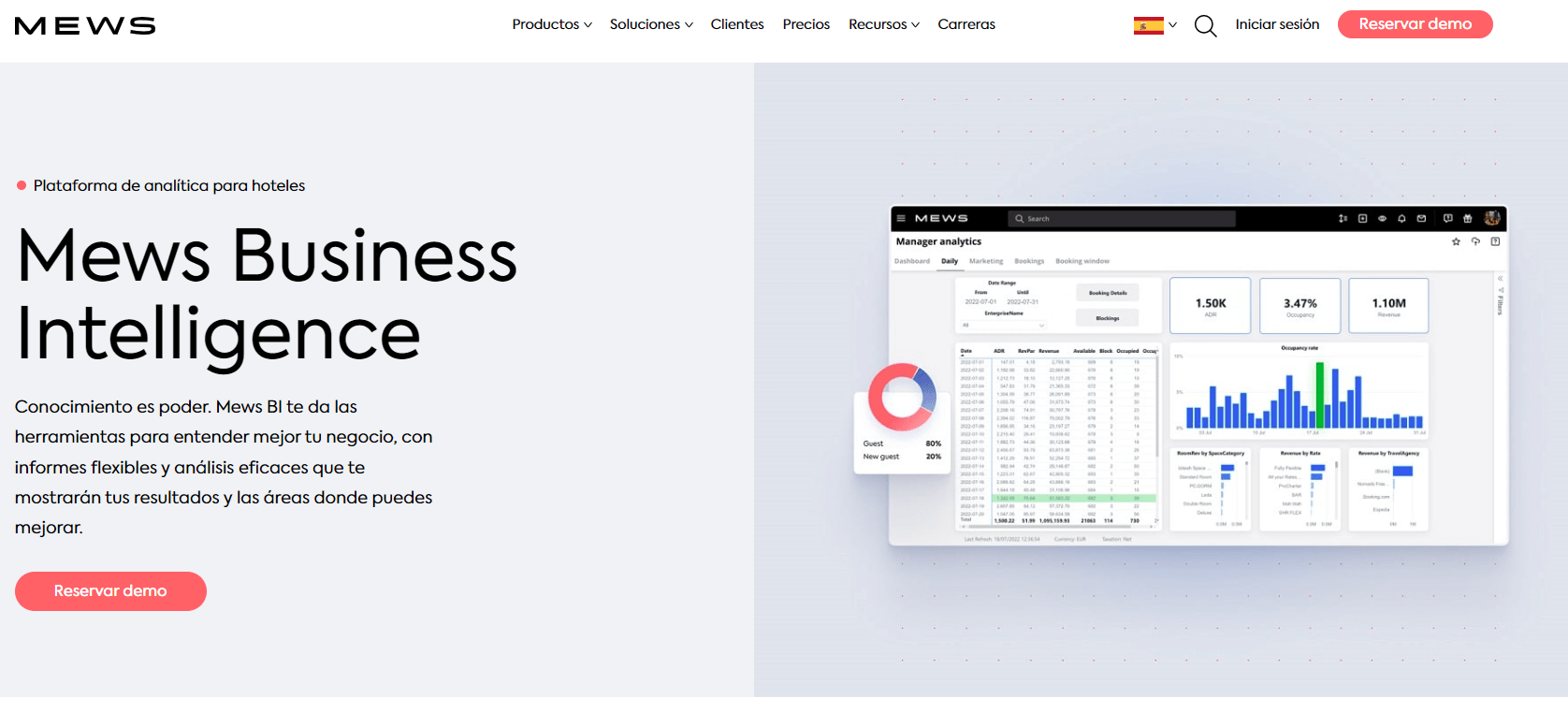Open the hamburger menu in the dashboard preview
1568x727 pixels.
click(901, 218)
